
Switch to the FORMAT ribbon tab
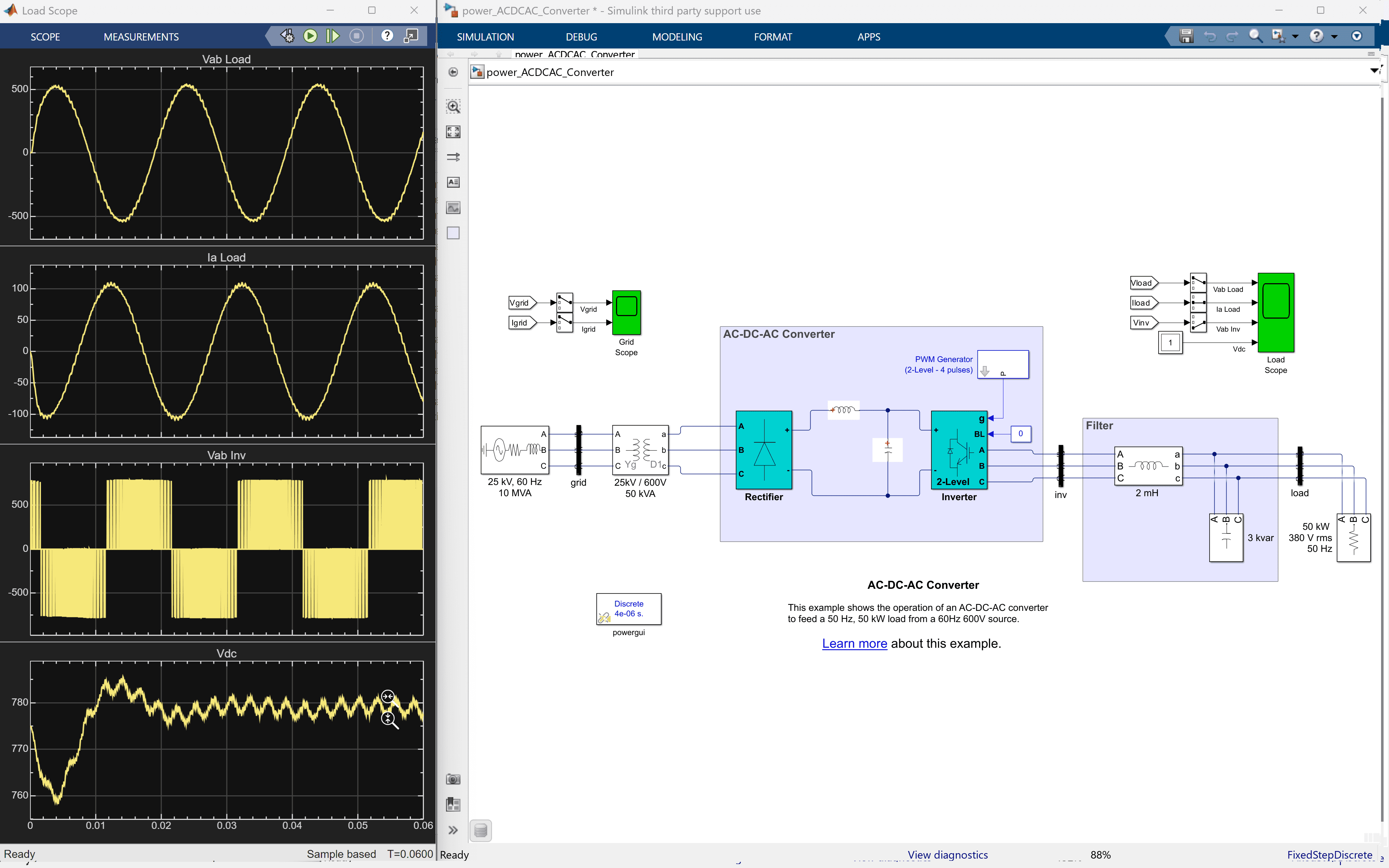773,36
